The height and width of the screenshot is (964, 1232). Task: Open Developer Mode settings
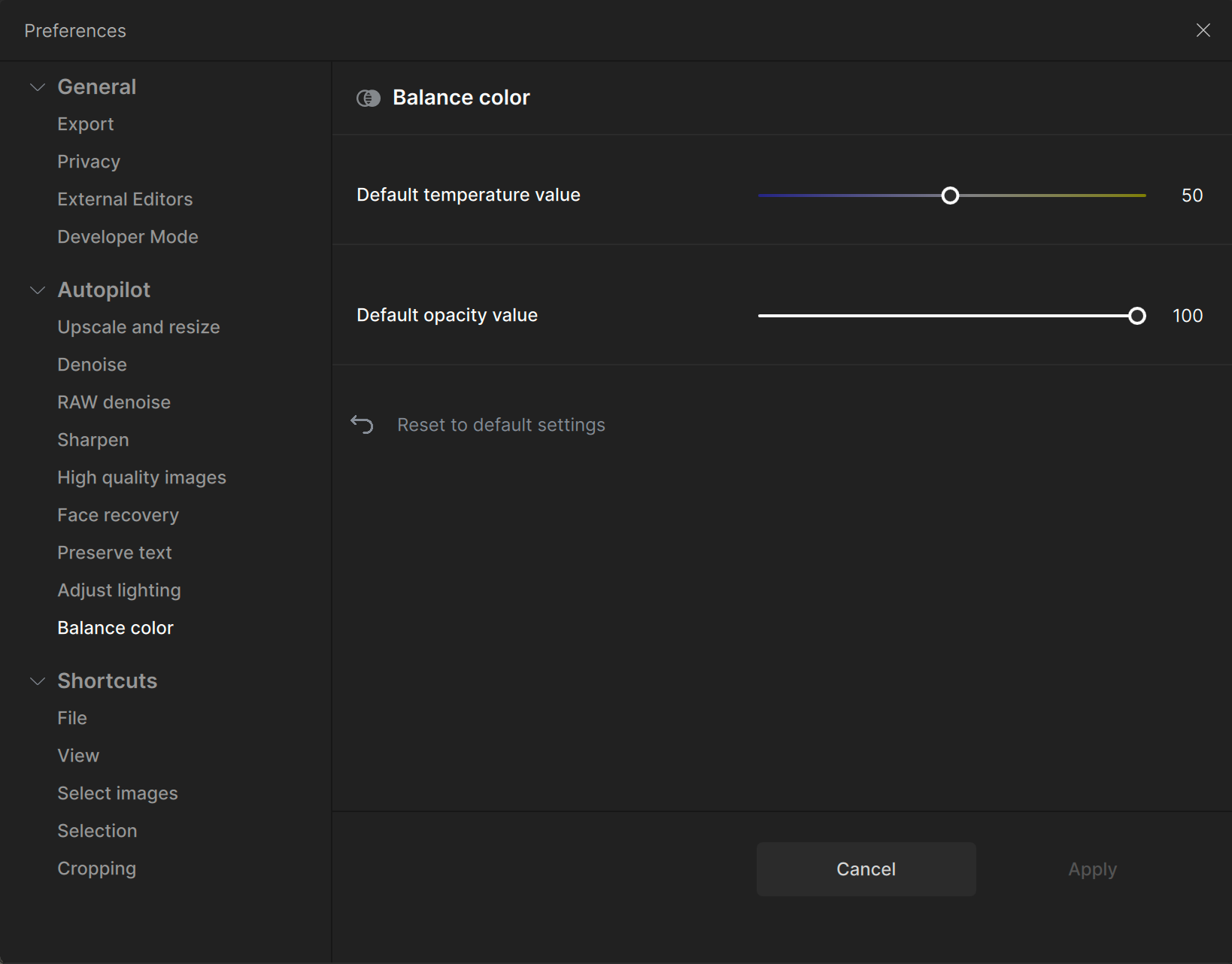pyautogui.click(x=128, y=237)
